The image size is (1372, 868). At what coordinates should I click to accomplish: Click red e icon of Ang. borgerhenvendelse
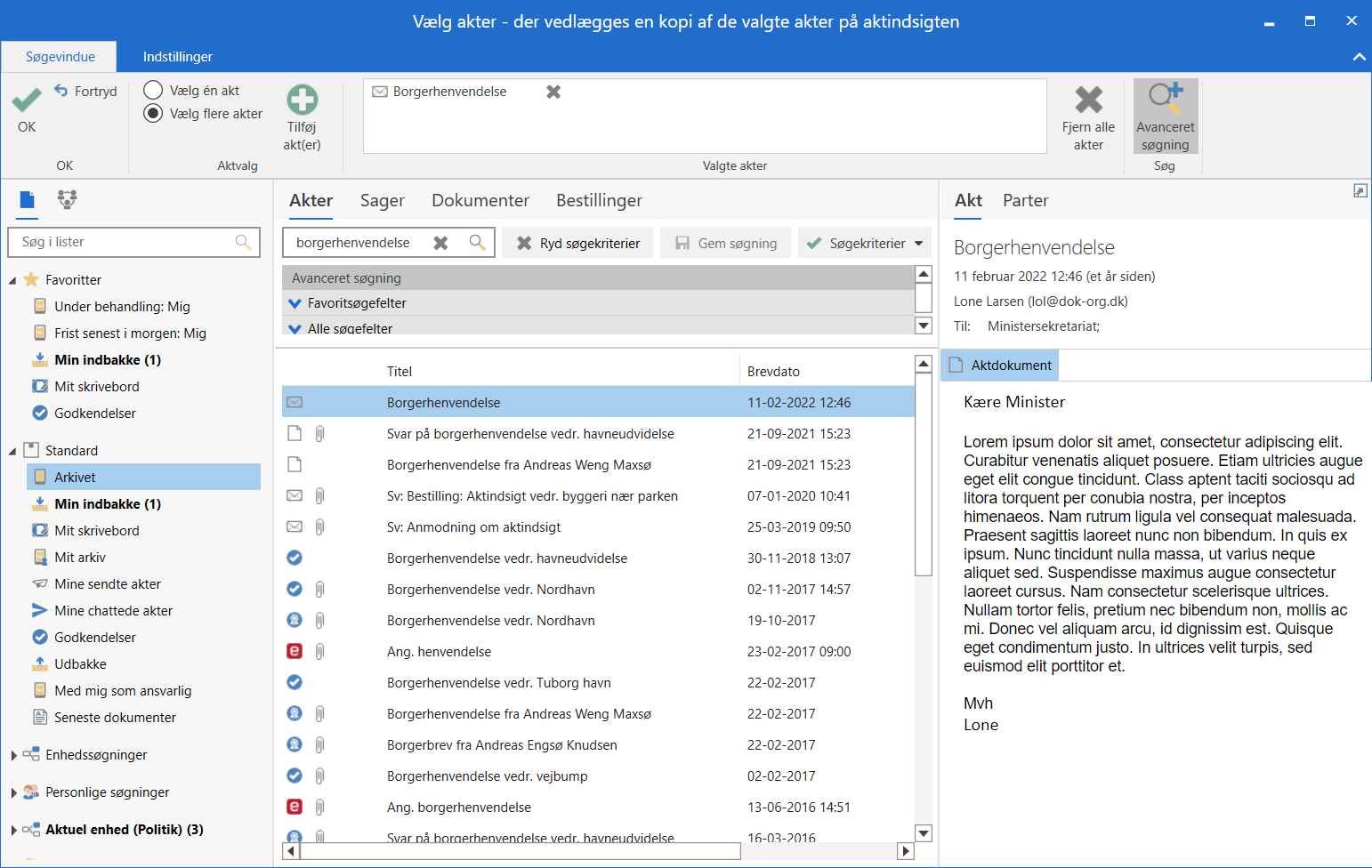click(295, 807)
